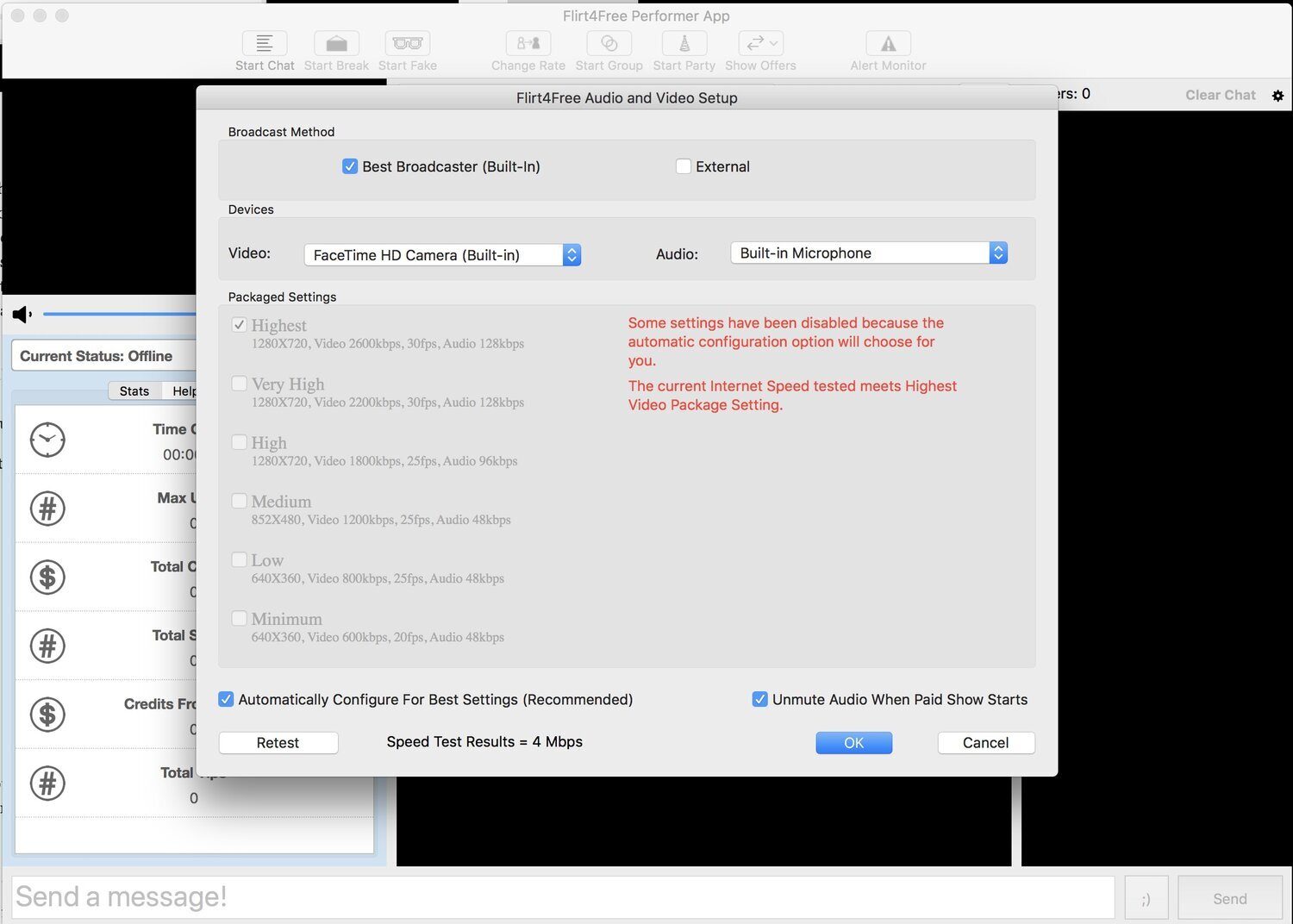1293x924 pixels.
Task: Click Cancel in setup dialog
Action: 985,743
